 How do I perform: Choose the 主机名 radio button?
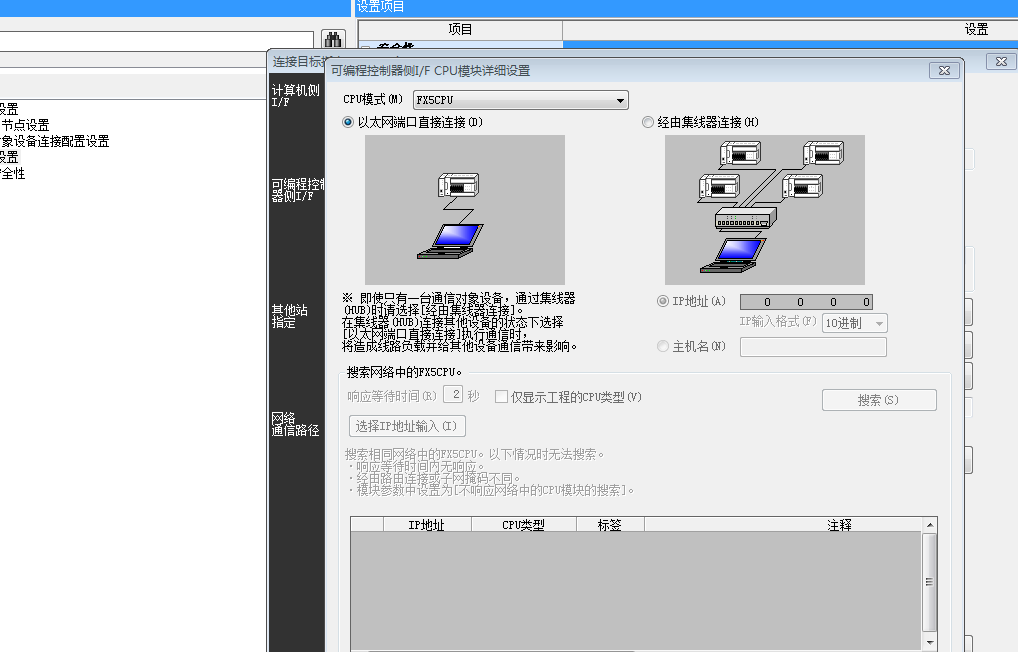663,346
